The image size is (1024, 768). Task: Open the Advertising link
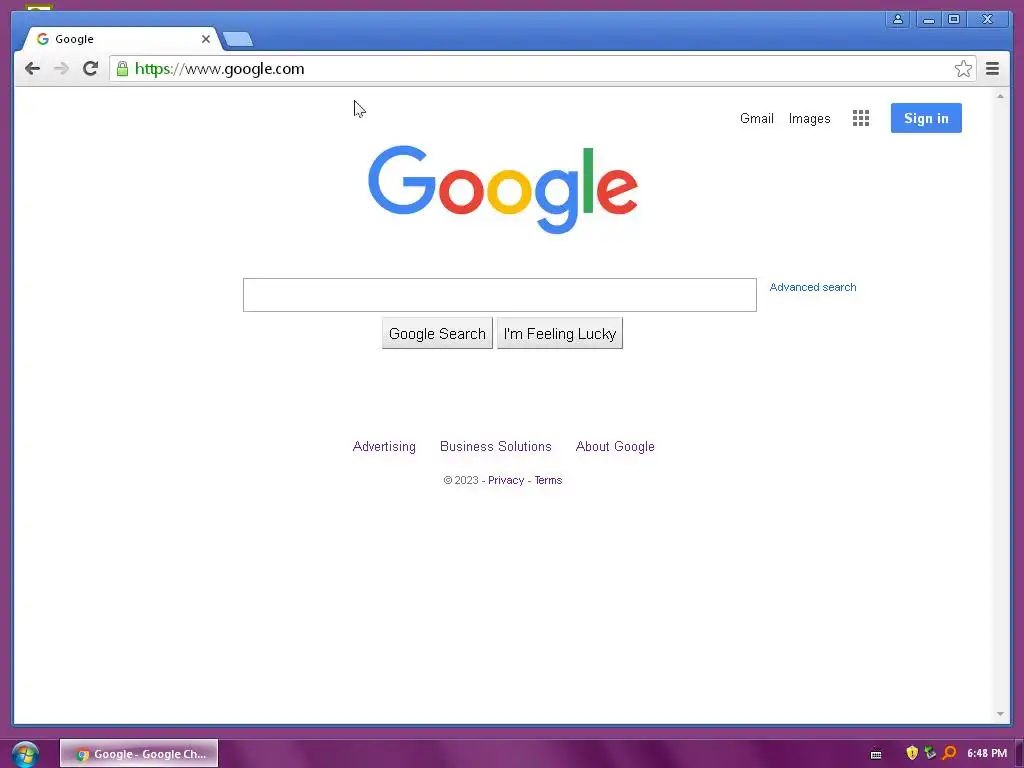click(384, 447)
